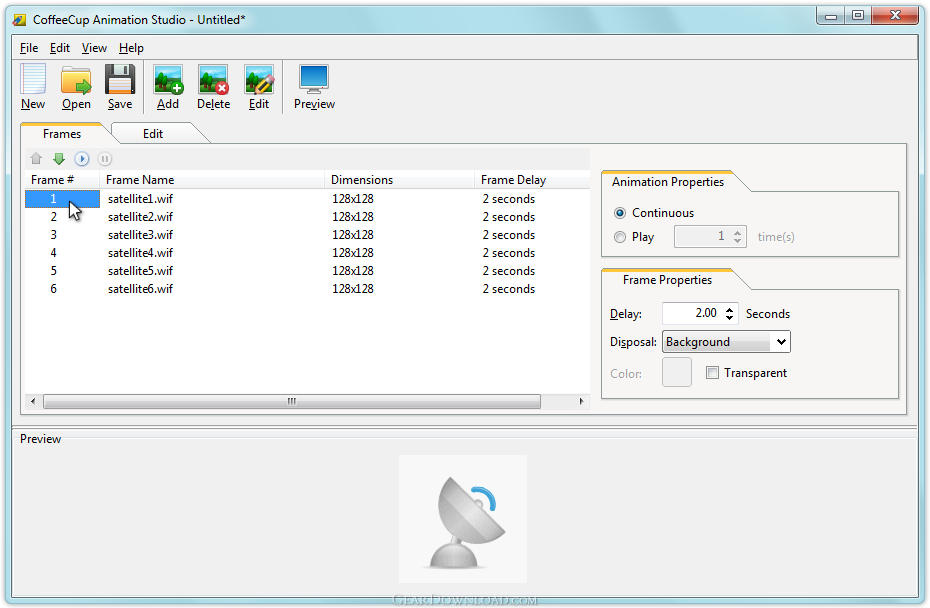Open the Help menu
This screenshot has height=608, width=930.
[131, 48]
